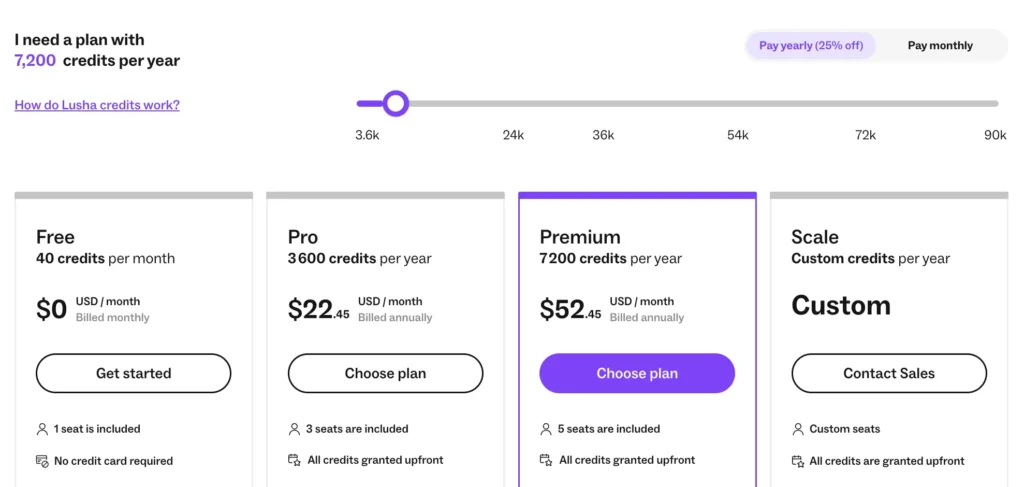The height and width of the screenshot is (487, 1024).
Task: Click the credits icon in the Pro plan
Action: pyautogui.click(x=294, y=460)
